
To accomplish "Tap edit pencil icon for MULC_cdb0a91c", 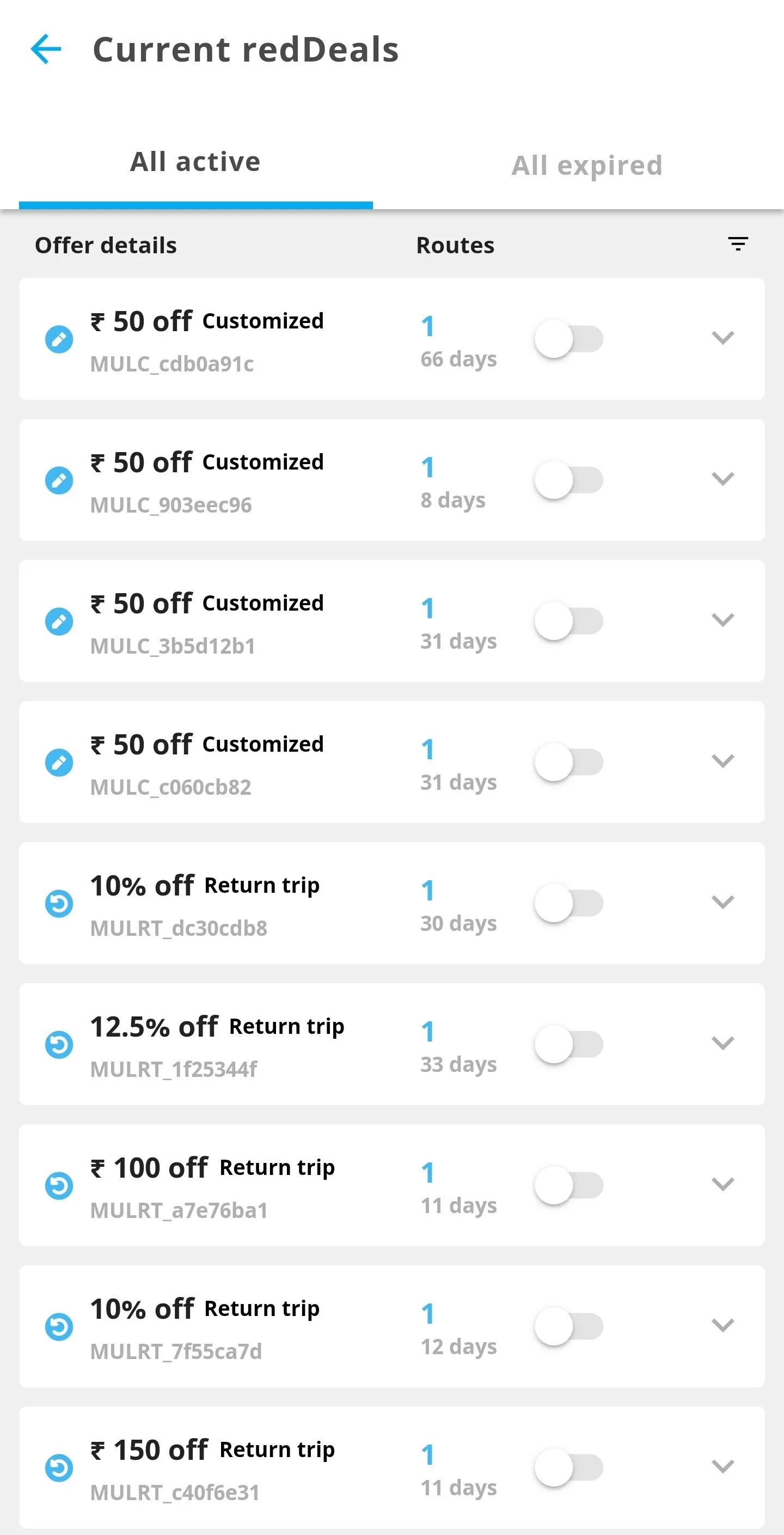I will [59, 340].
